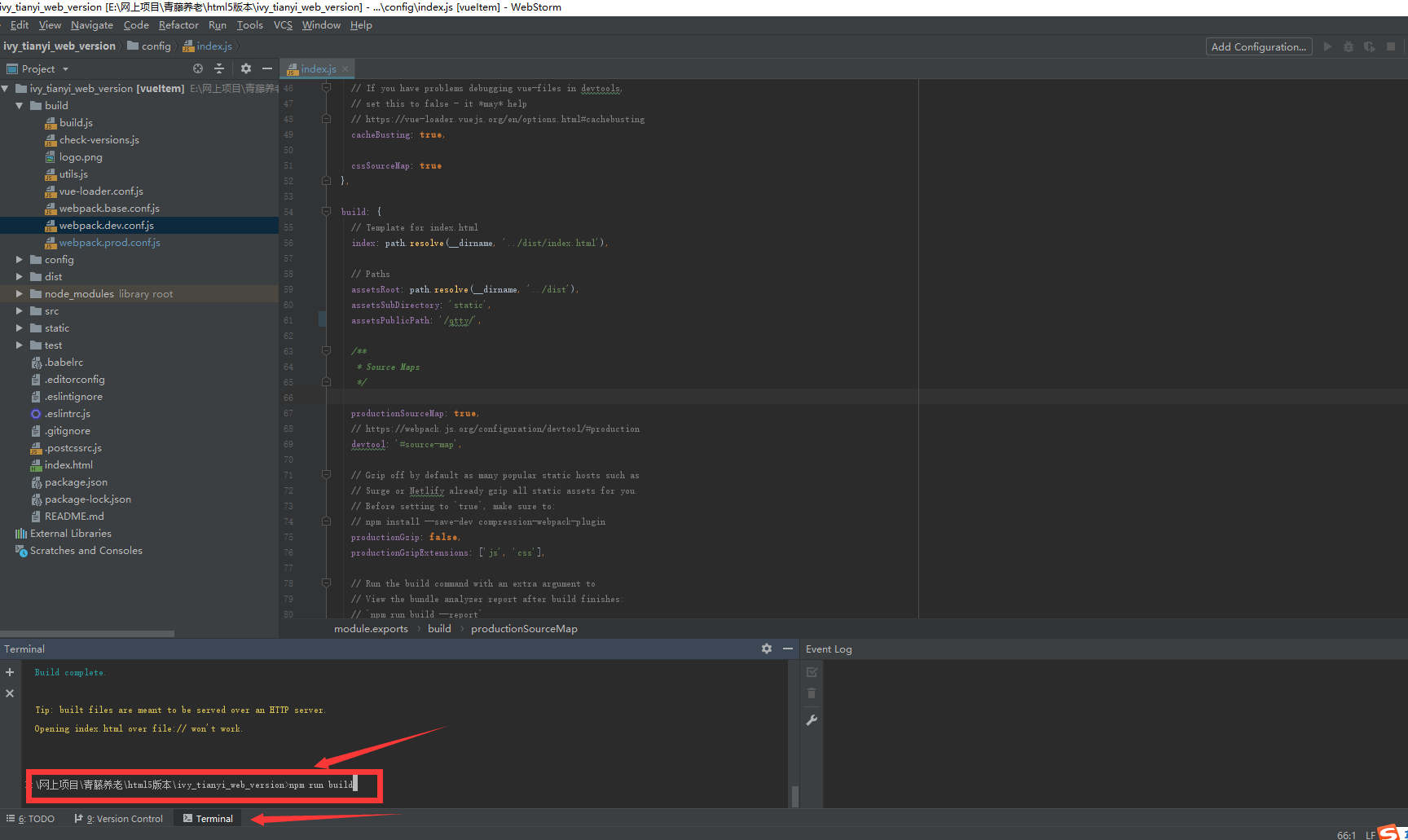Click the terminal command input line
Image resolution: width=1408 pixels, height=840 pixels.
(194, 785)
